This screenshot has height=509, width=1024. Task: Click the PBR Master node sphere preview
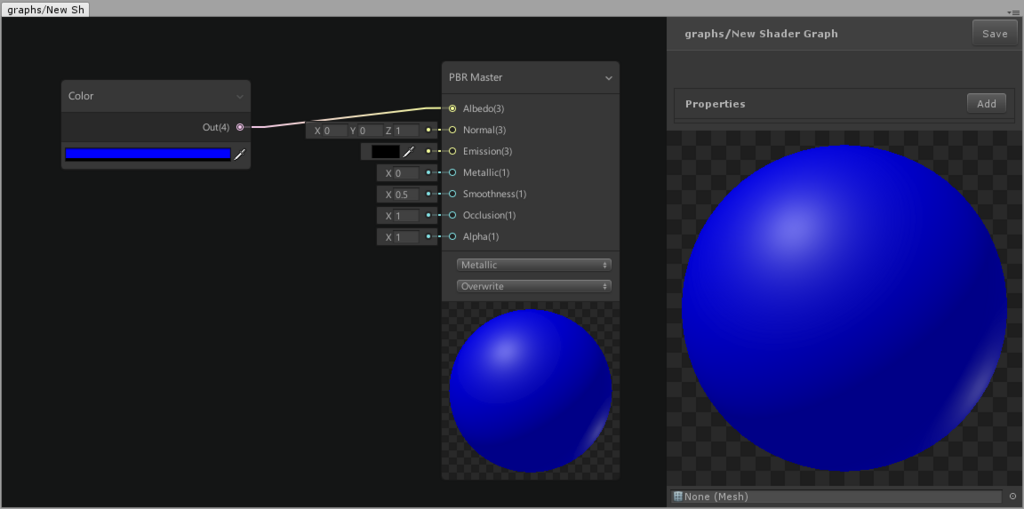[x=530, y=391]
